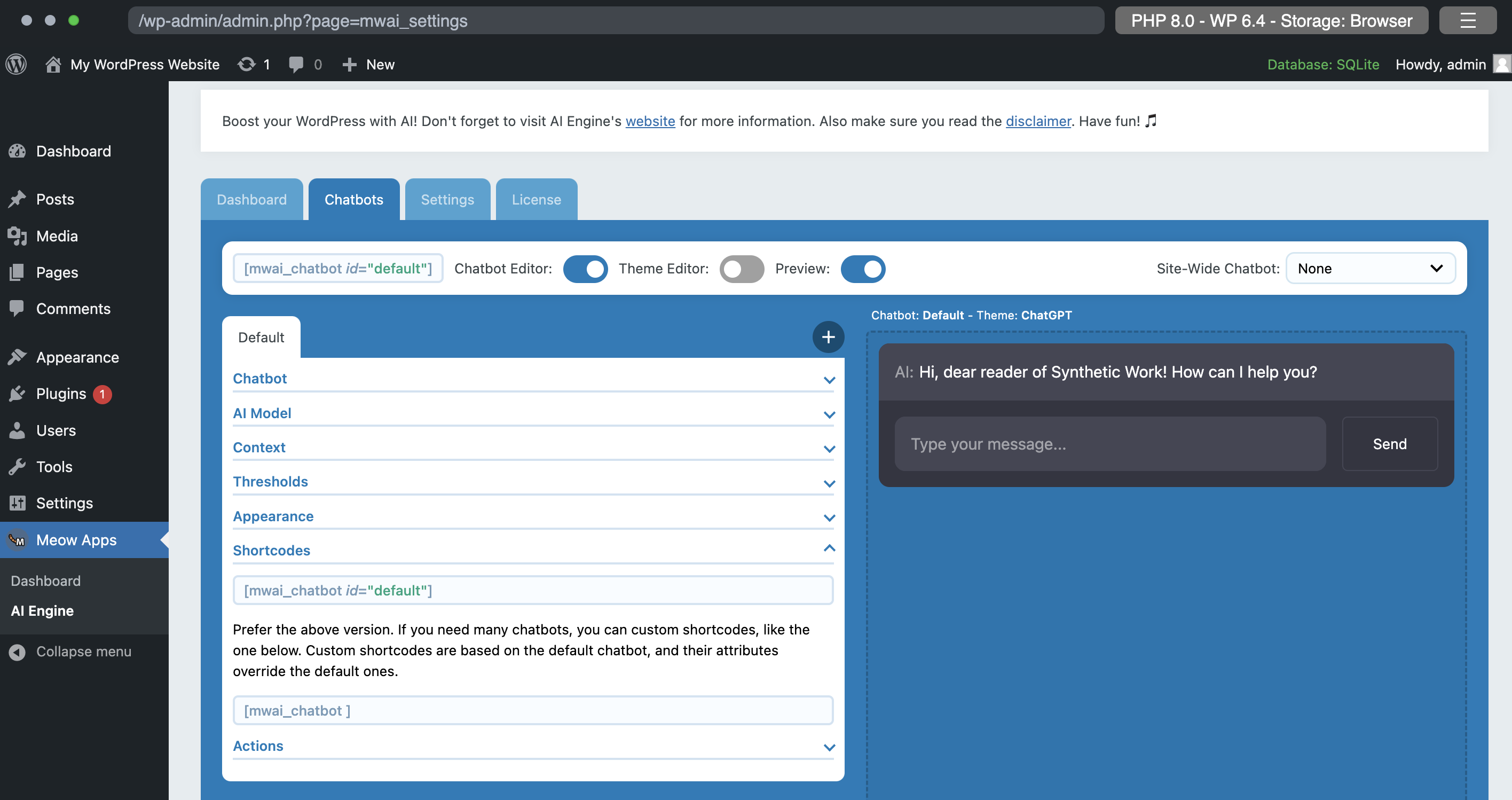Click the Type your message input field
This screenshot has height=800, width=1512.
(x=1110, y=444)
